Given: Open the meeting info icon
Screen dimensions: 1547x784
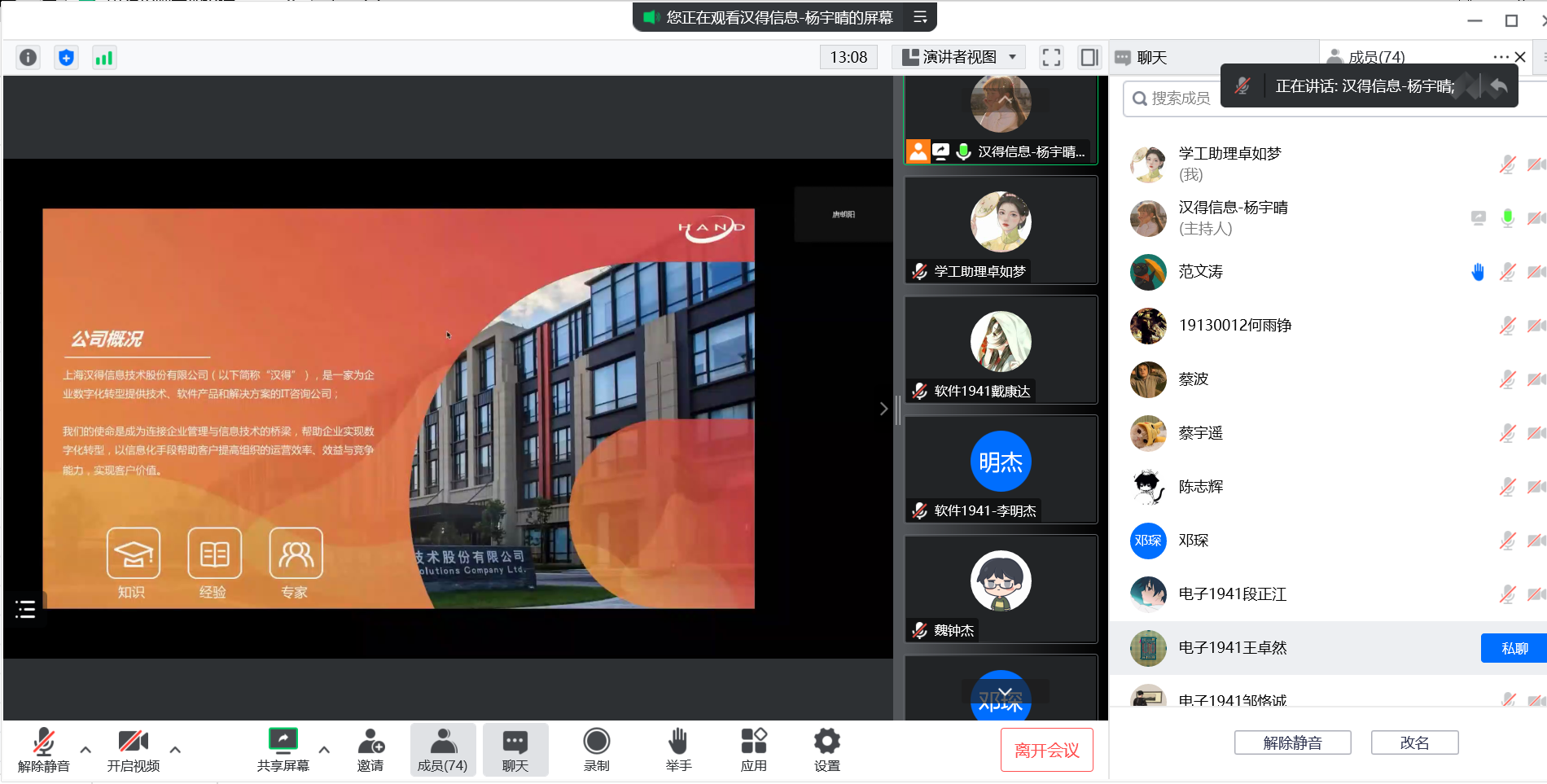Looking at the screenshot, I should [x=28, y=58].
